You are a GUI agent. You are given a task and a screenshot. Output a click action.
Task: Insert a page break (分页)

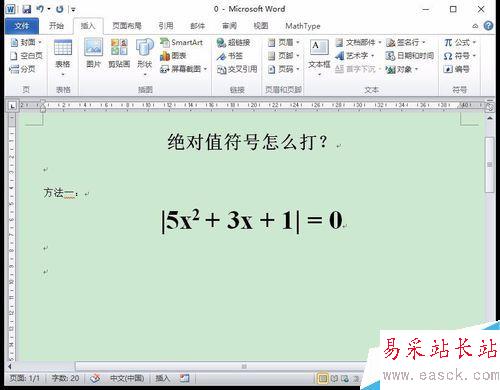tap(23, 69)
